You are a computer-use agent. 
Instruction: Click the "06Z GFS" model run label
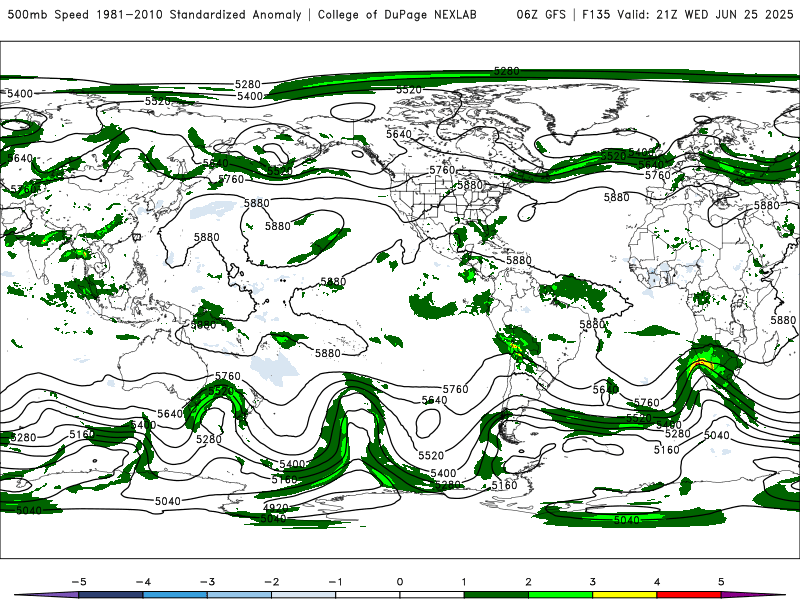pos(541,14)
